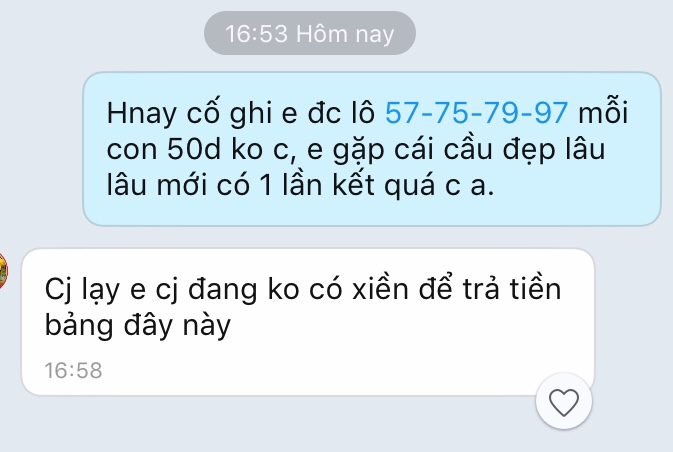Click the 'Hôm nay' label in the time pill

tap(345, 34)
